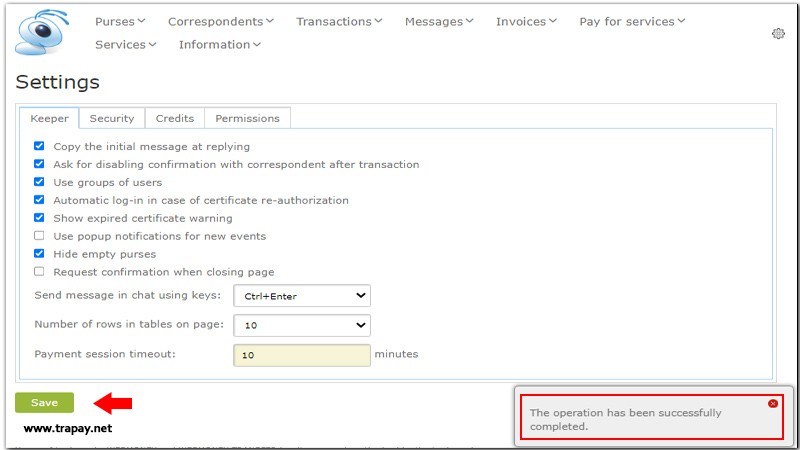800x450 pixels.
Task: Close the success notification popup
Action: tap(773, 403)
